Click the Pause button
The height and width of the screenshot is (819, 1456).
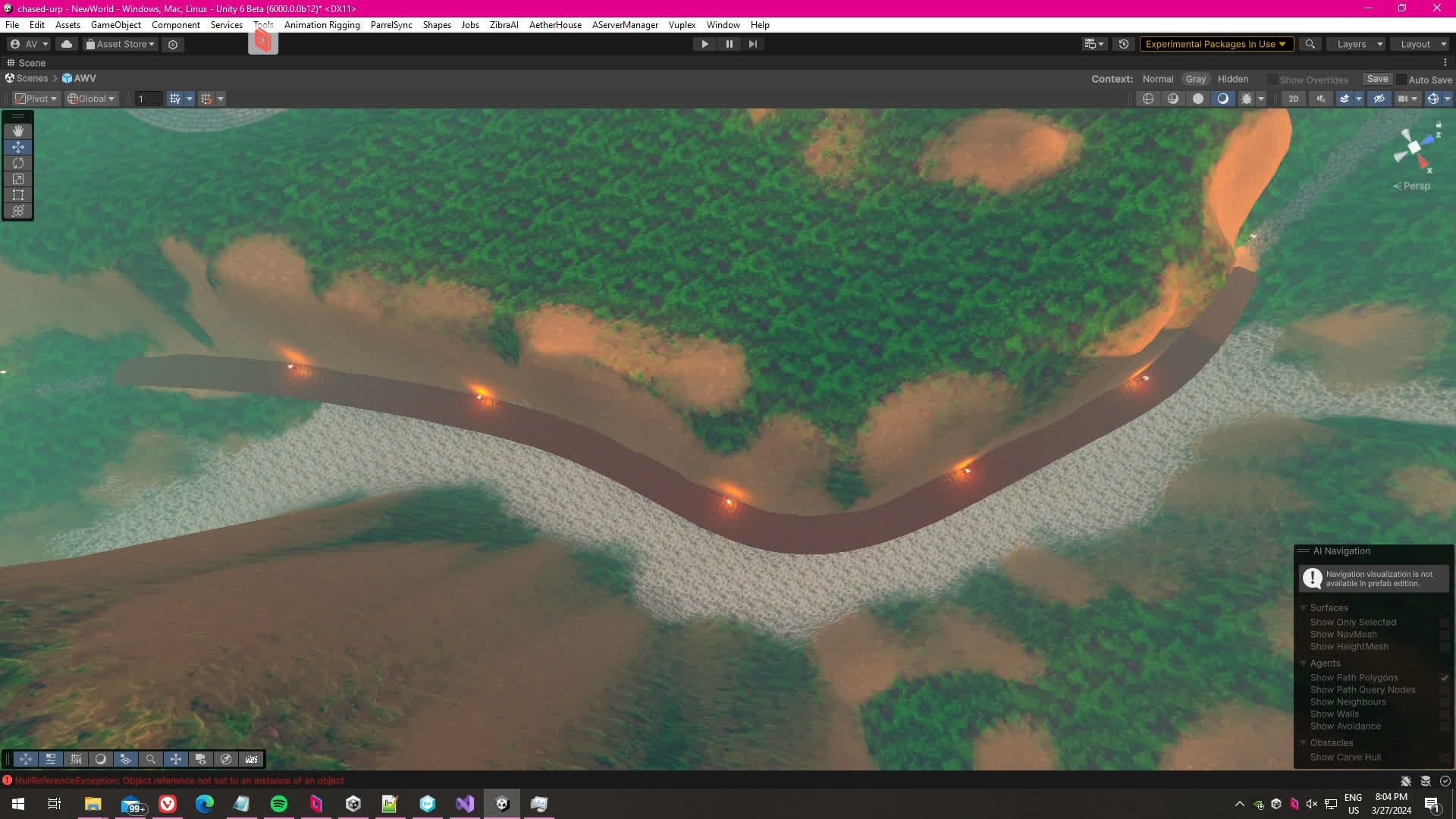729,44
